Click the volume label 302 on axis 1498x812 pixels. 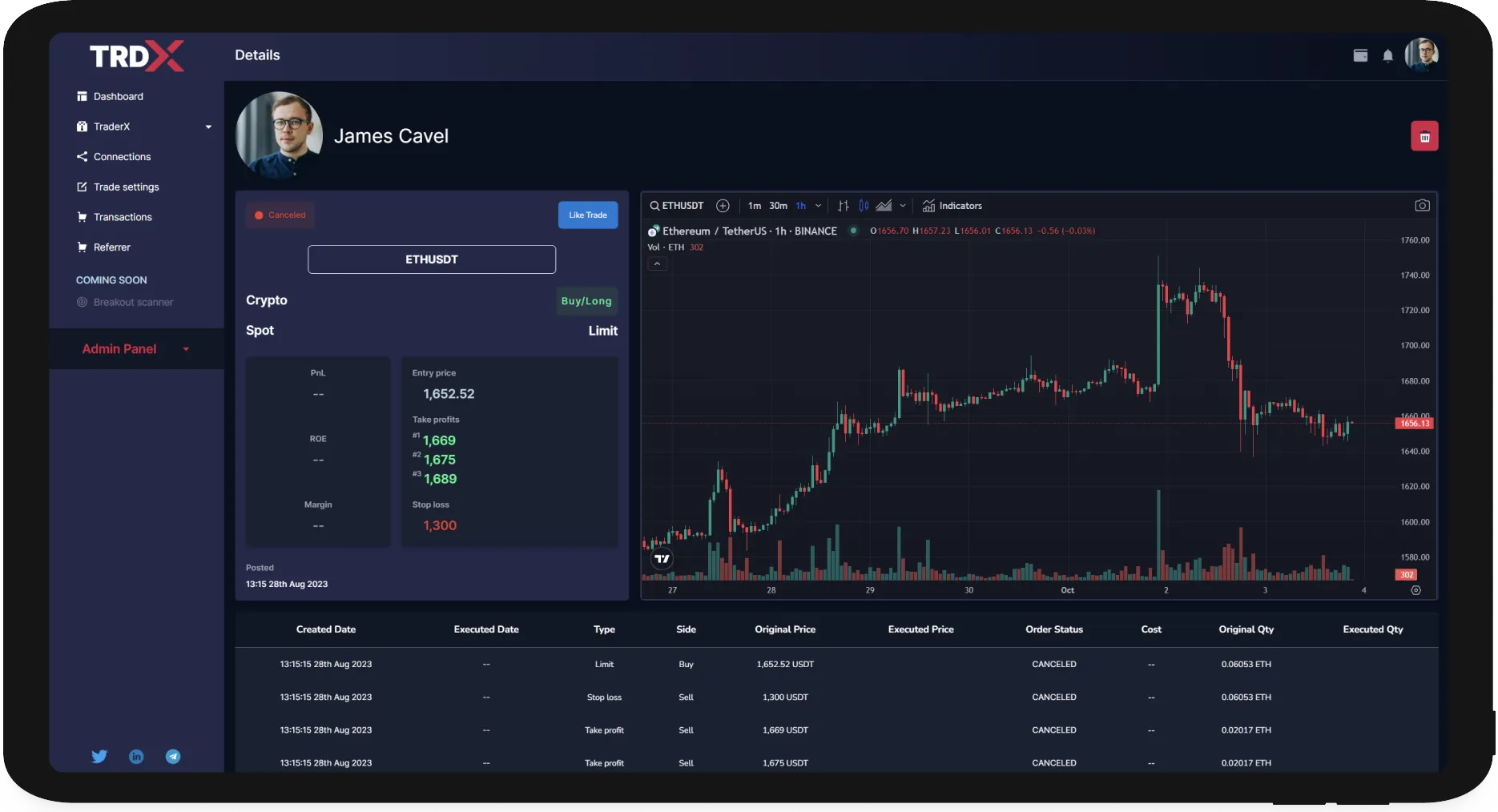point(1407,575)
